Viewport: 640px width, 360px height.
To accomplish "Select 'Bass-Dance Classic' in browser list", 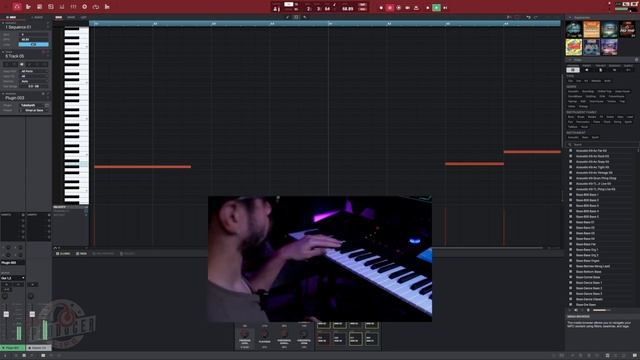I will click(x=589, y=299).
